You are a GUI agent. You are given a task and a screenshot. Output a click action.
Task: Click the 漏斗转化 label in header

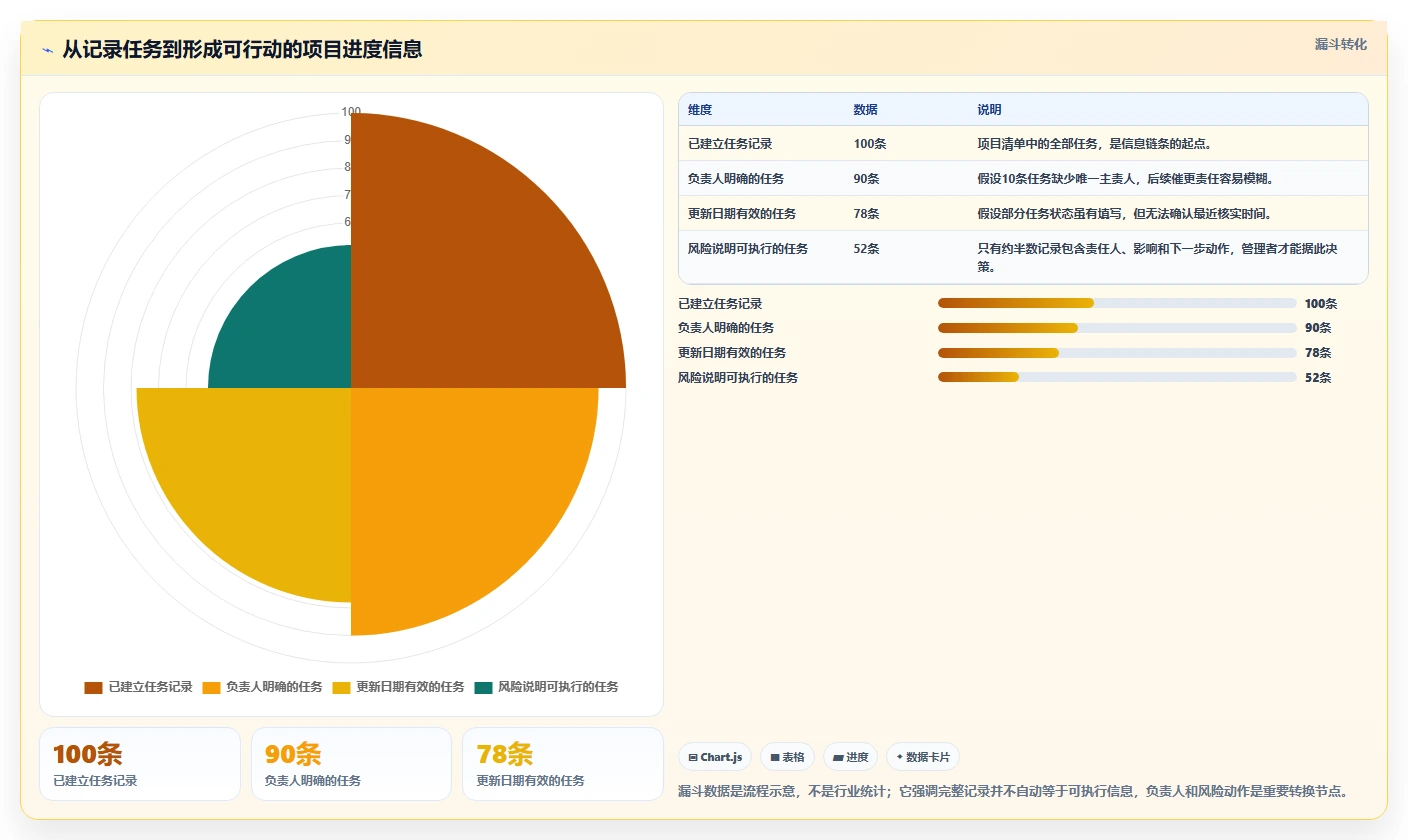click(1340, 44)
